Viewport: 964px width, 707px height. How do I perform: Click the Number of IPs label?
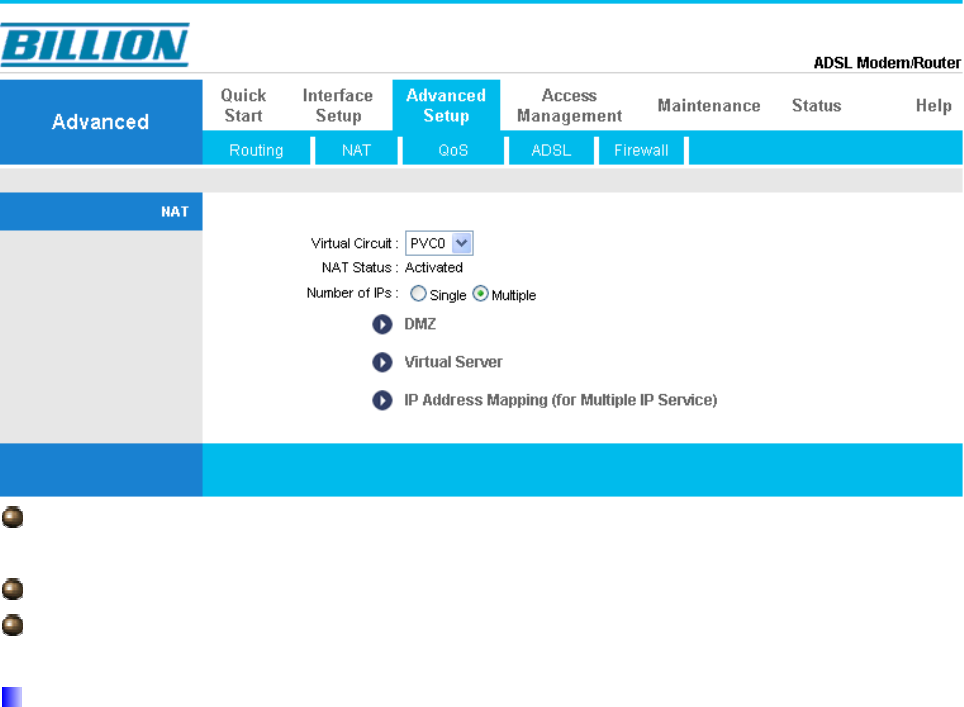352,293
